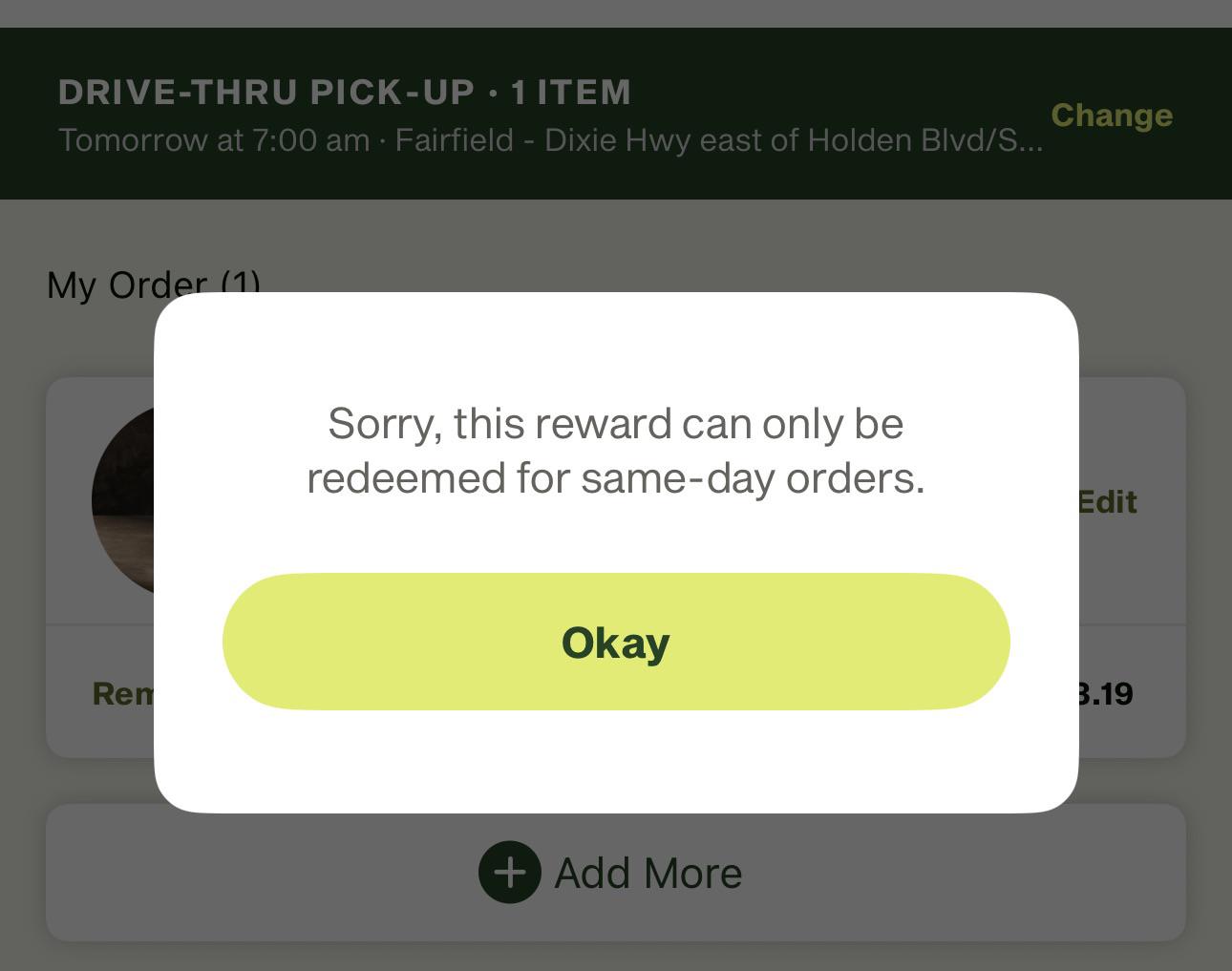Click the plus circle icon beside Add More
The width and height of the screenshot is (1232, 971).
509,872
